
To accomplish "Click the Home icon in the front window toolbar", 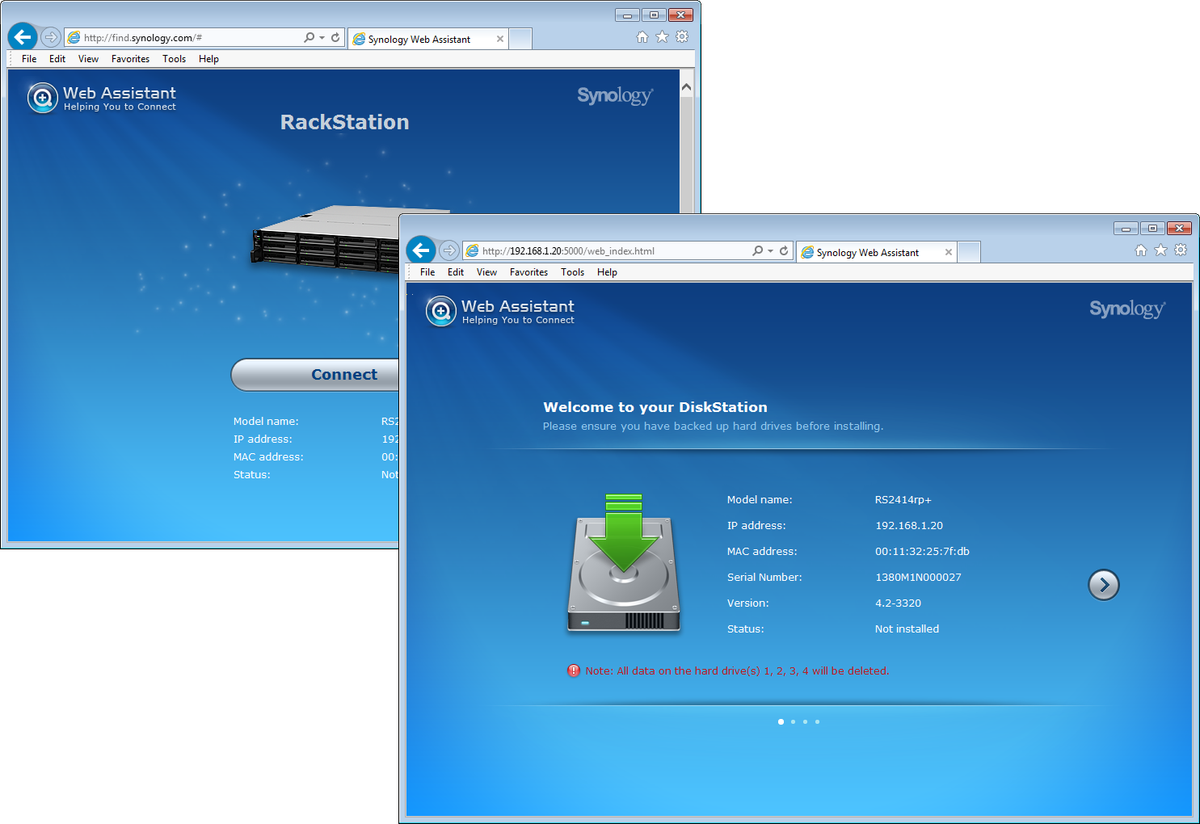I will pyautogui.click(x=1141, y=251).
